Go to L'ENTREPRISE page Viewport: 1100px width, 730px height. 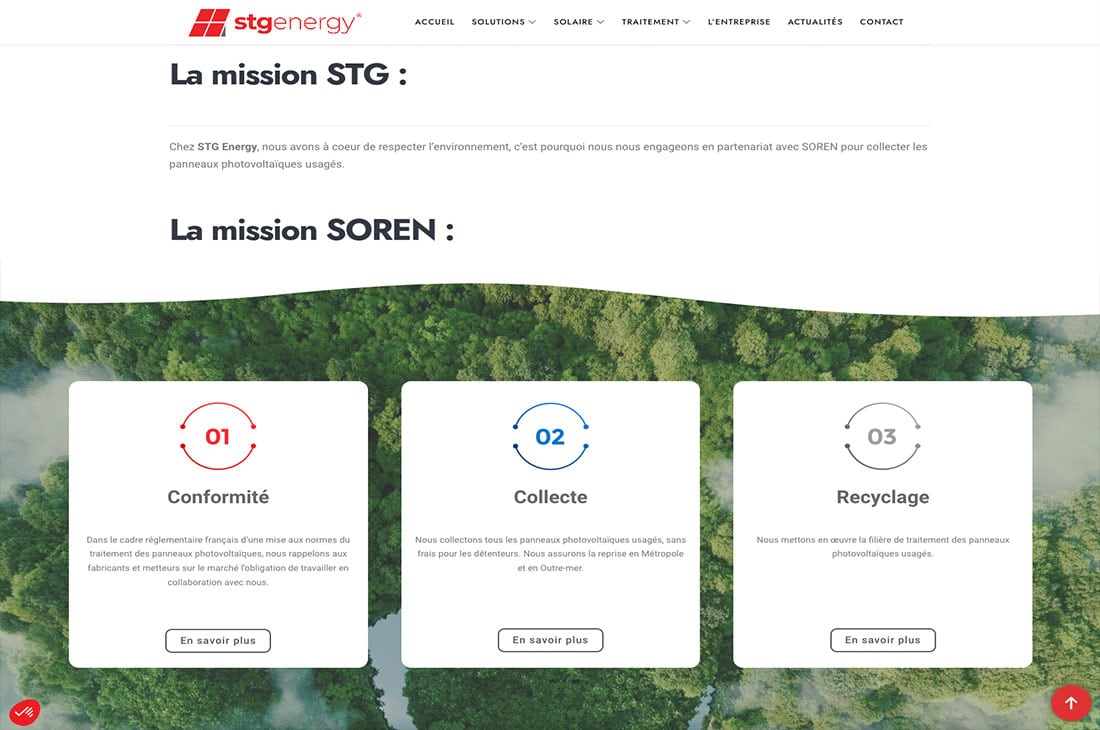click(x=739, y=22)
